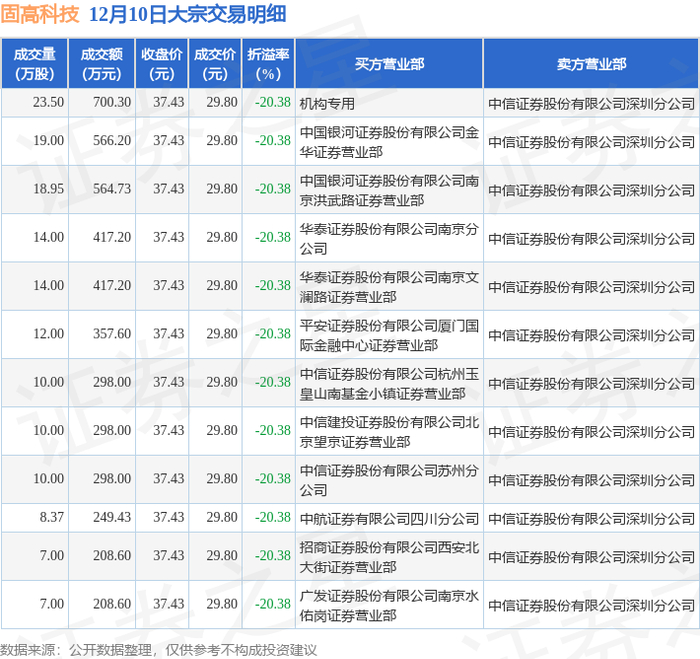Select the 折溢率(%) column header
This screenshot has height=659, width=700.
point(268,64)
